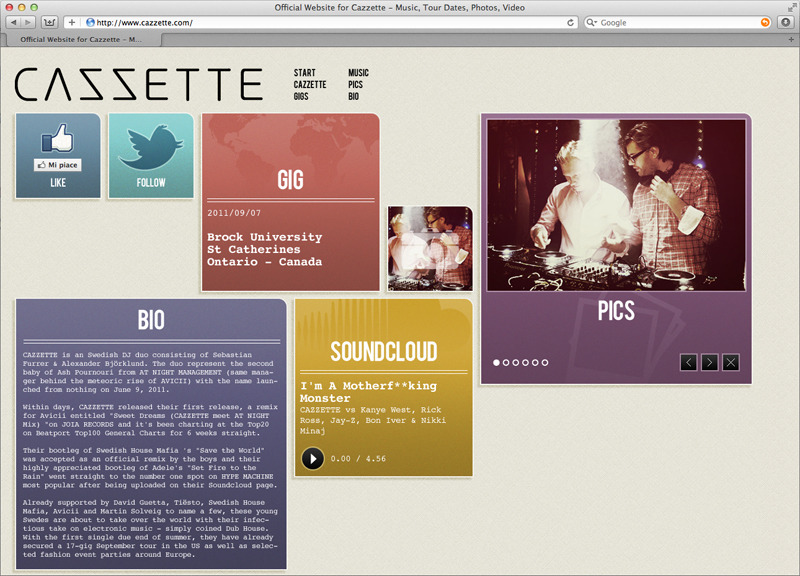The width and height of the screenshot is (800, 576).
Task: Click the St Catherines text in Gig tile
Action: point(254,249)
